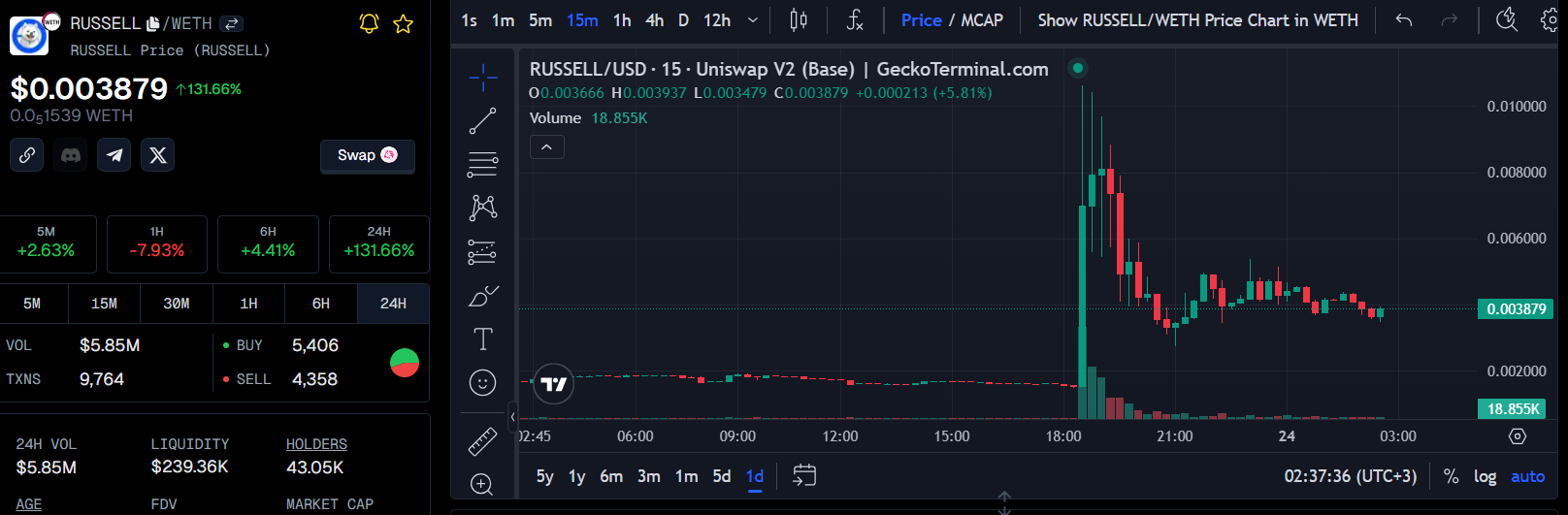The image size is (1568, 515).
Task: Set chart range to 1d
Action: coord(755,476)
